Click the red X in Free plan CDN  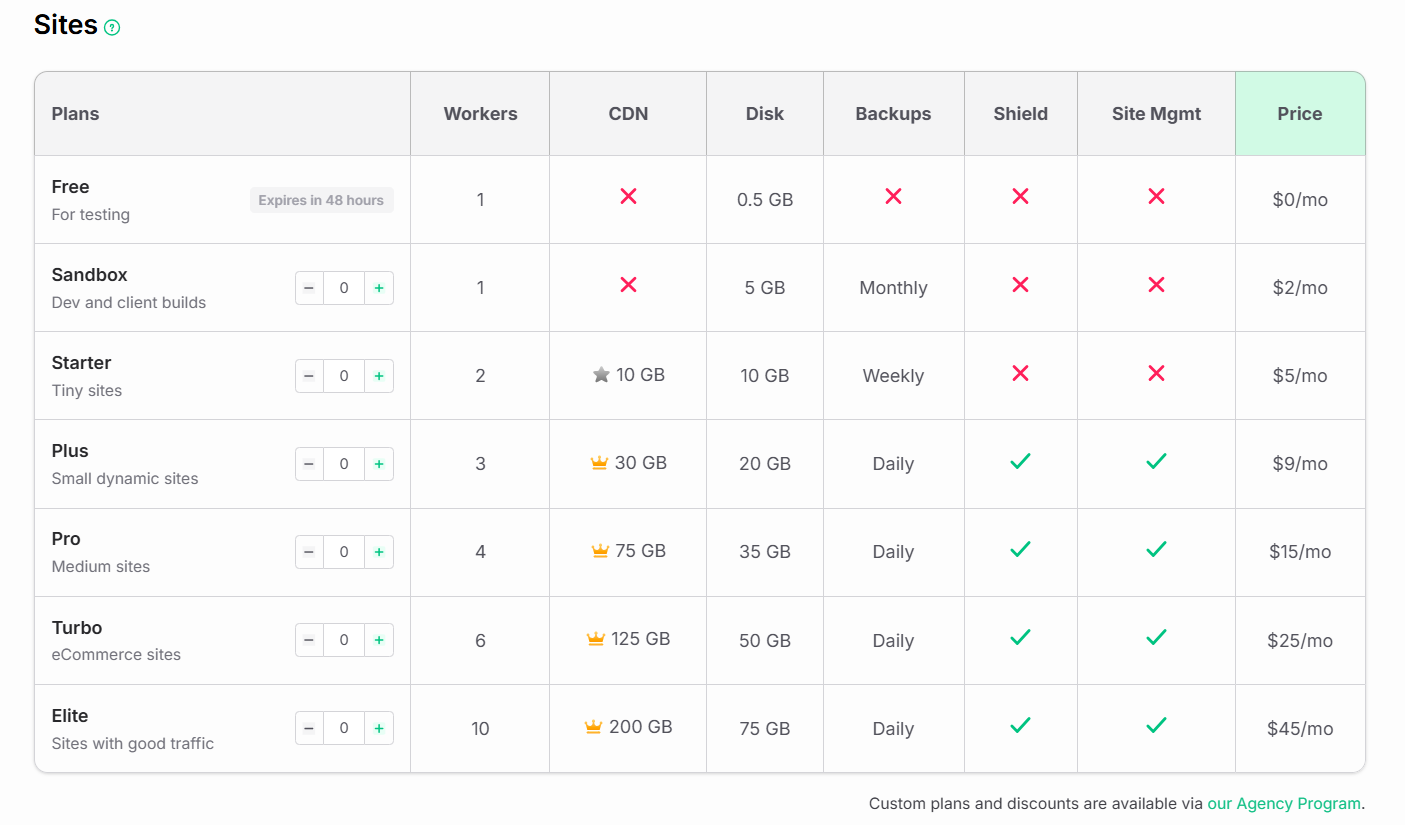[628, 197]
